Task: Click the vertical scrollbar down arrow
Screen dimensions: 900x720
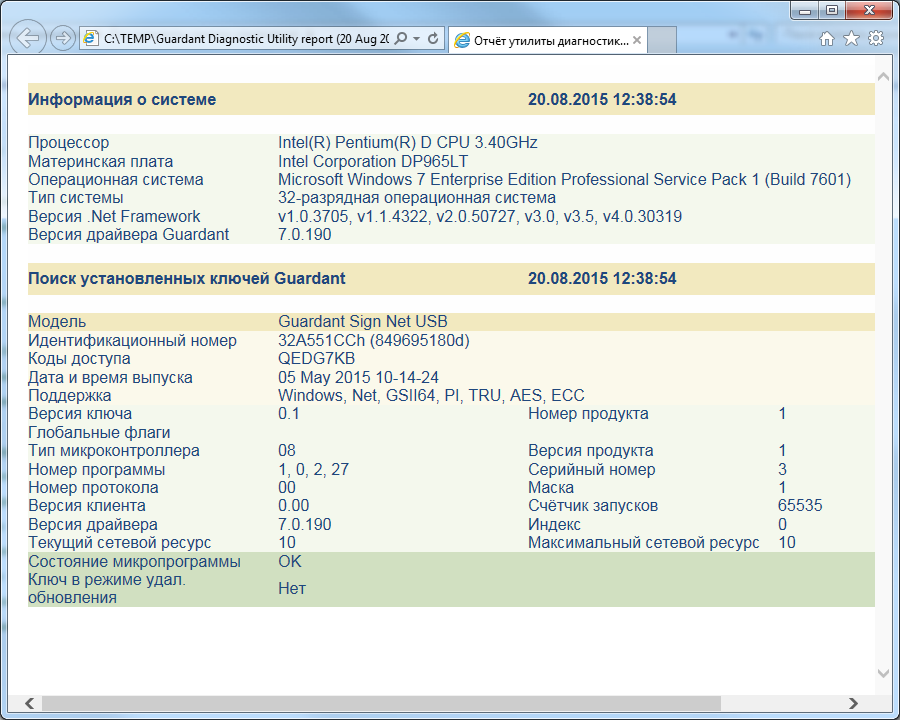Action: (883, 674)
